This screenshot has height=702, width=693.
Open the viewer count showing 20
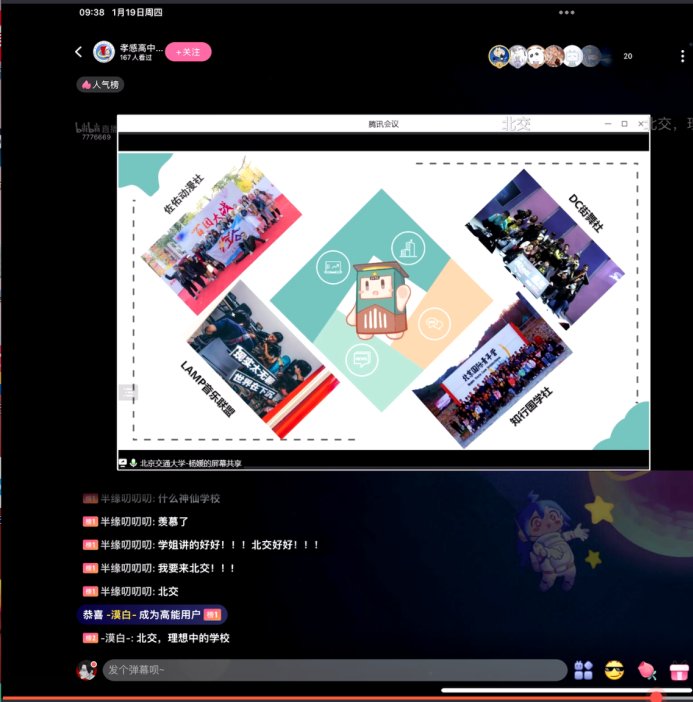point(628,57)
